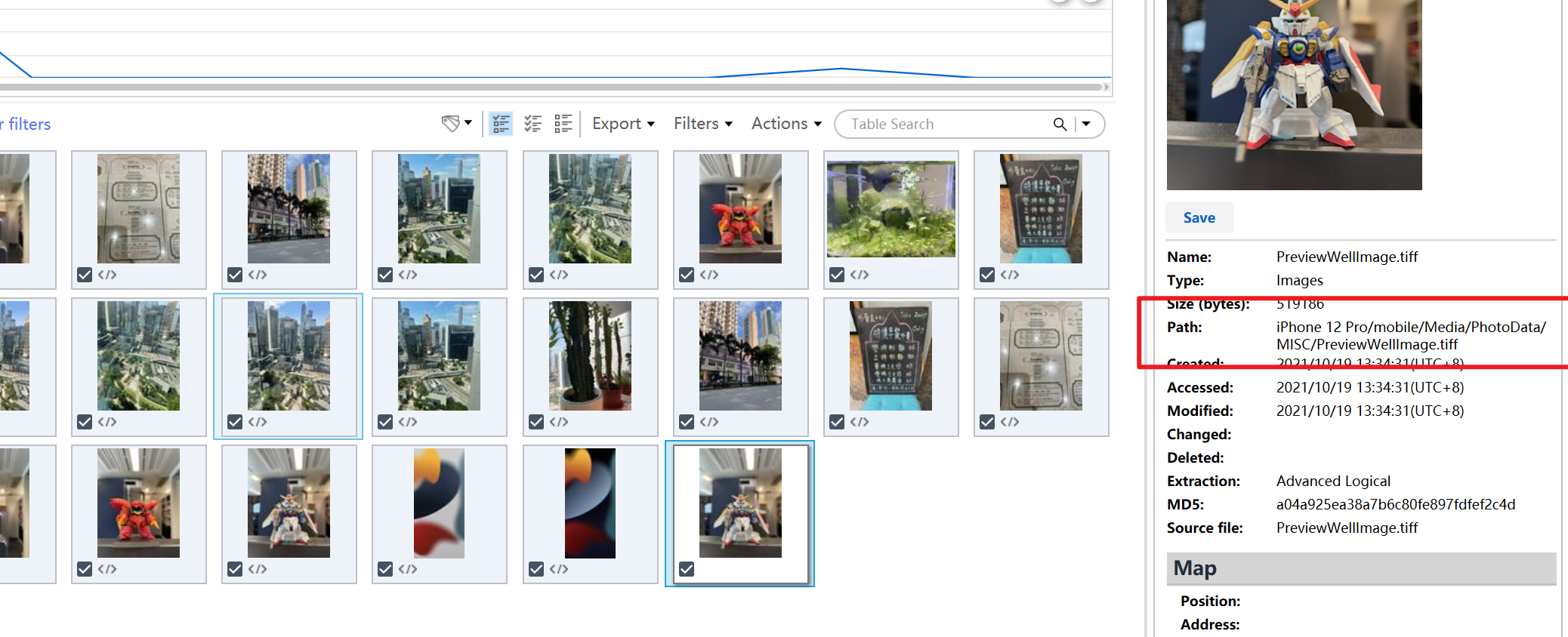Click code icon under top-row paper menu

coord(107,275)
